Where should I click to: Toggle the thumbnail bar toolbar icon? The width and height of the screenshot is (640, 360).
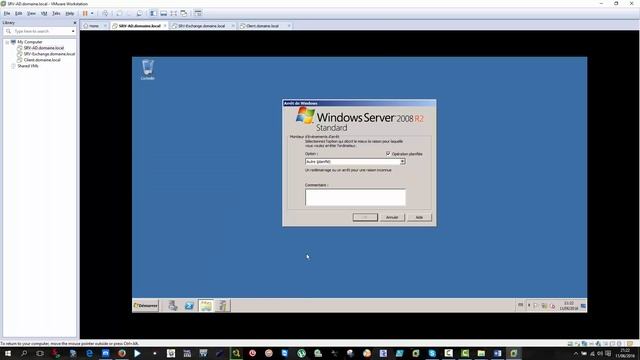(163, 13)
